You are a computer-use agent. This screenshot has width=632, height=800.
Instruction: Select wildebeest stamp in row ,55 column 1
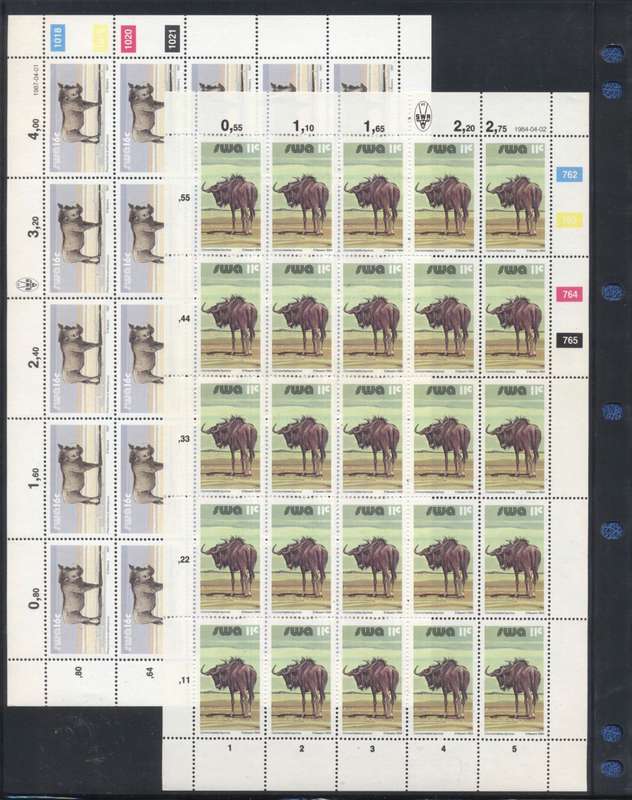coord(230,197)
